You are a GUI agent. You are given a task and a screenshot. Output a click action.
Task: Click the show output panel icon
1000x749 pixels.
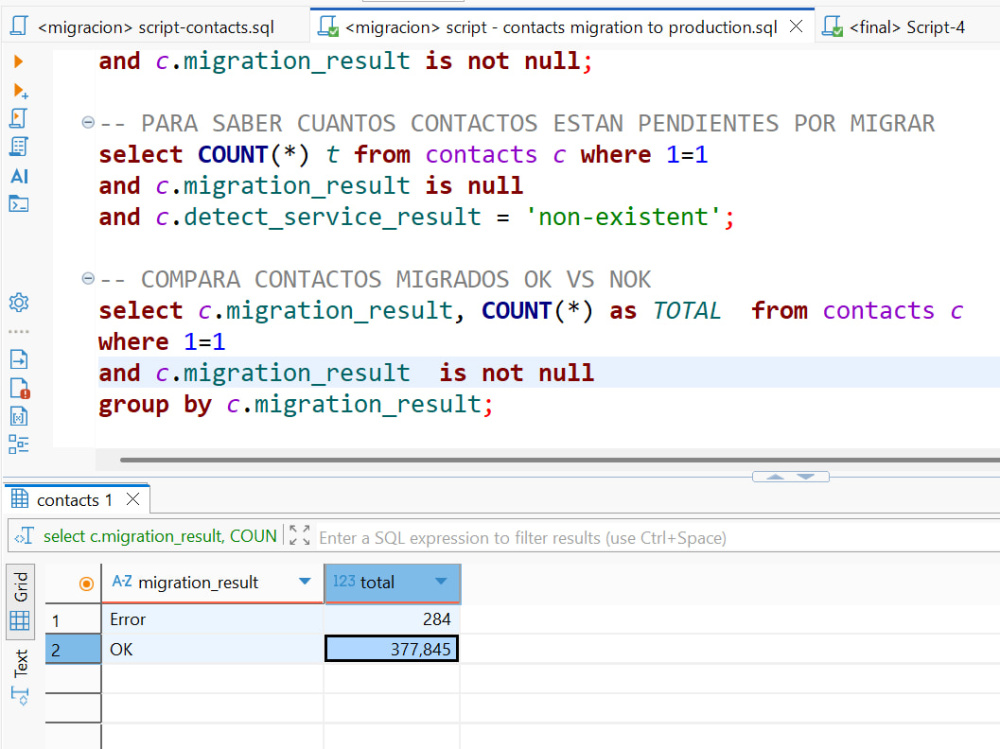point(19,359)
